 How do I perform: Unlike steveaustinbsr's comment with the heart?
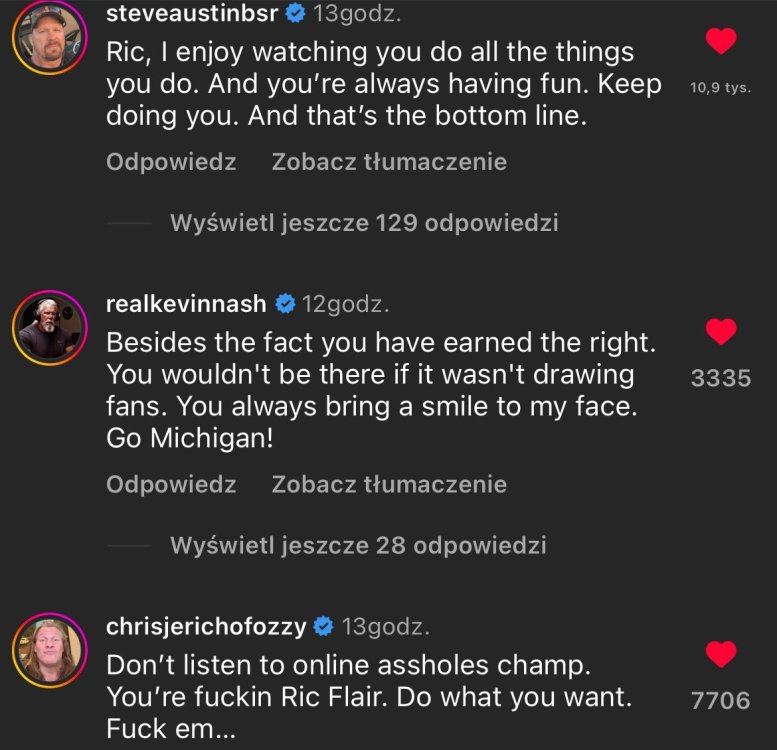tap(721, 40)
